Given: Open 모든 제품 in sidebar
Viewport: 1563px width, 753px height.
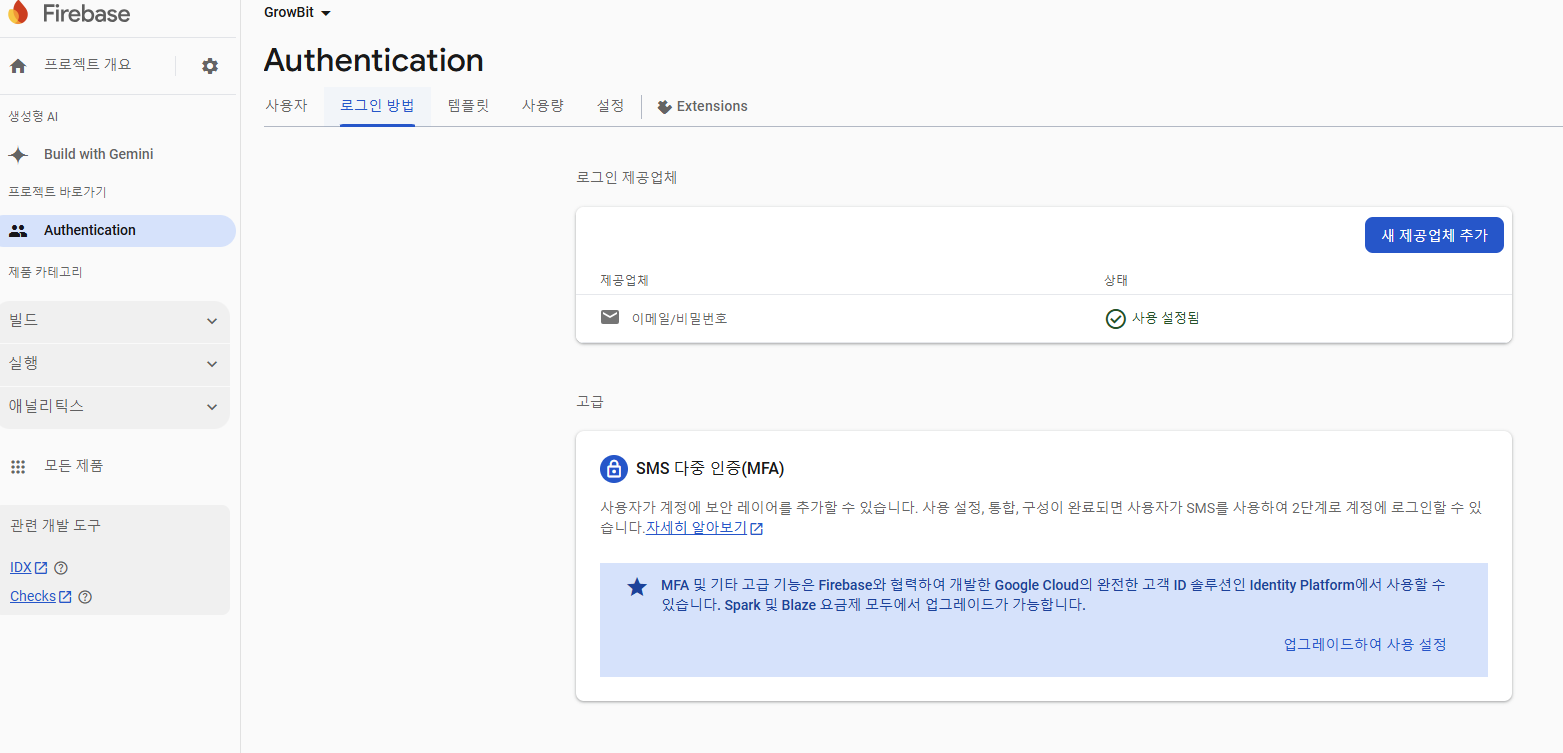Looking at the screenshot, I should click(x=74, y=466).
